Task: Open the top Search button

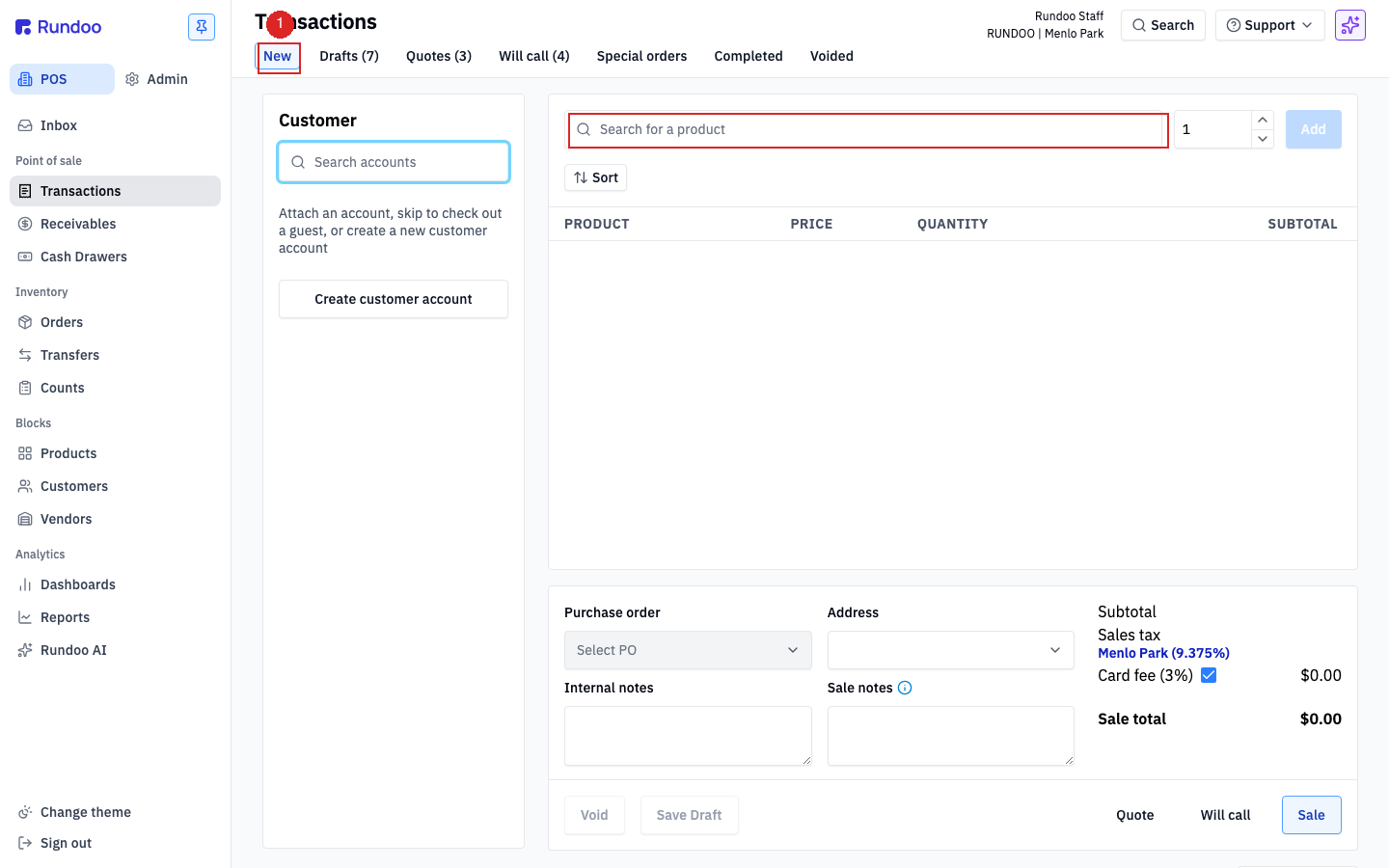Action: [x=1163, y=25]
